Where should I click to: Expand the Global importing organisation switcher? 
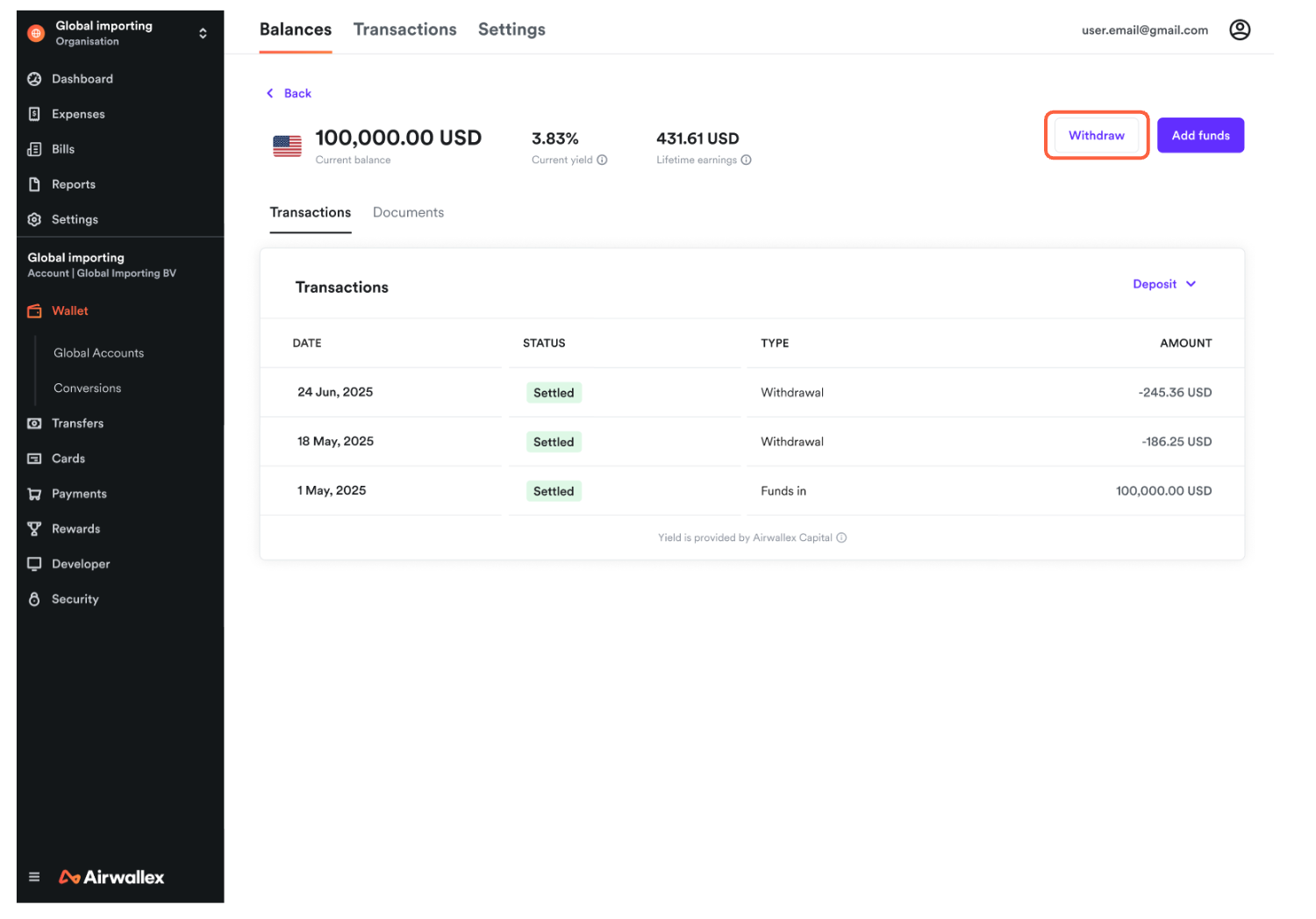[x=203, y=33]
